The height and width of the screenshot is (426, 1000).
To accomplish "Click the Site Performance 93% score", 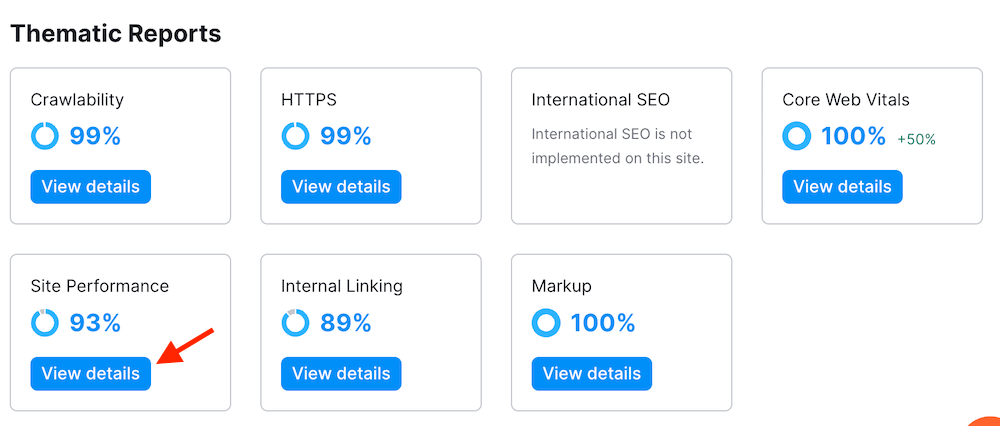I will [95, 323].
